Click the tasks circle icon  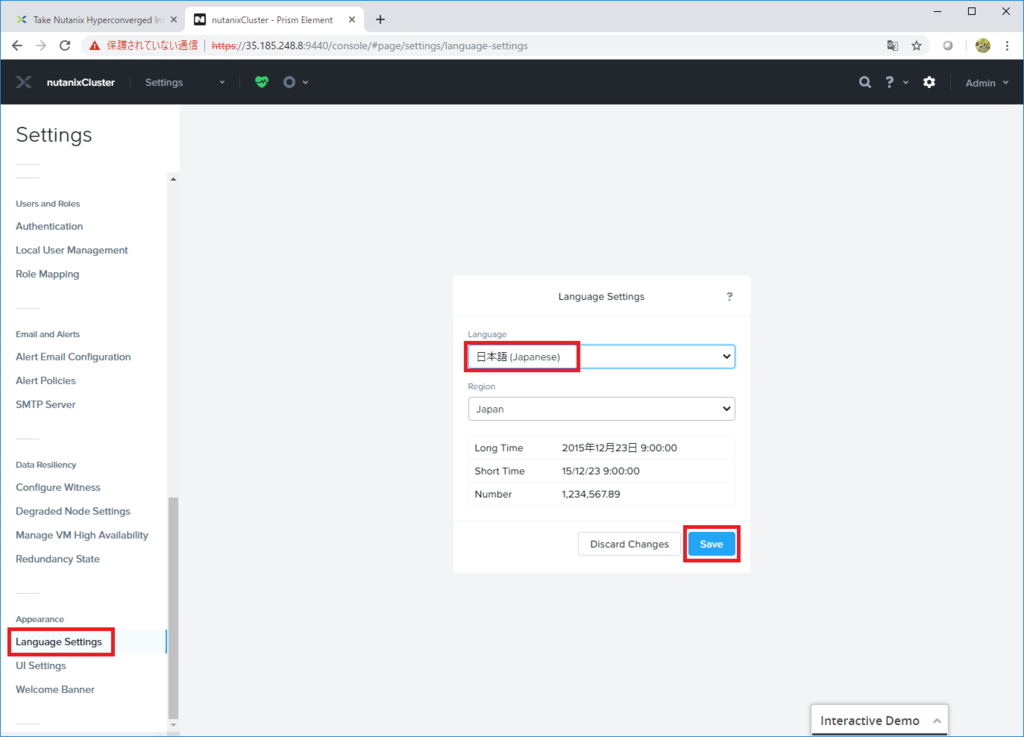pyautogui.click(x=289, y=82)
